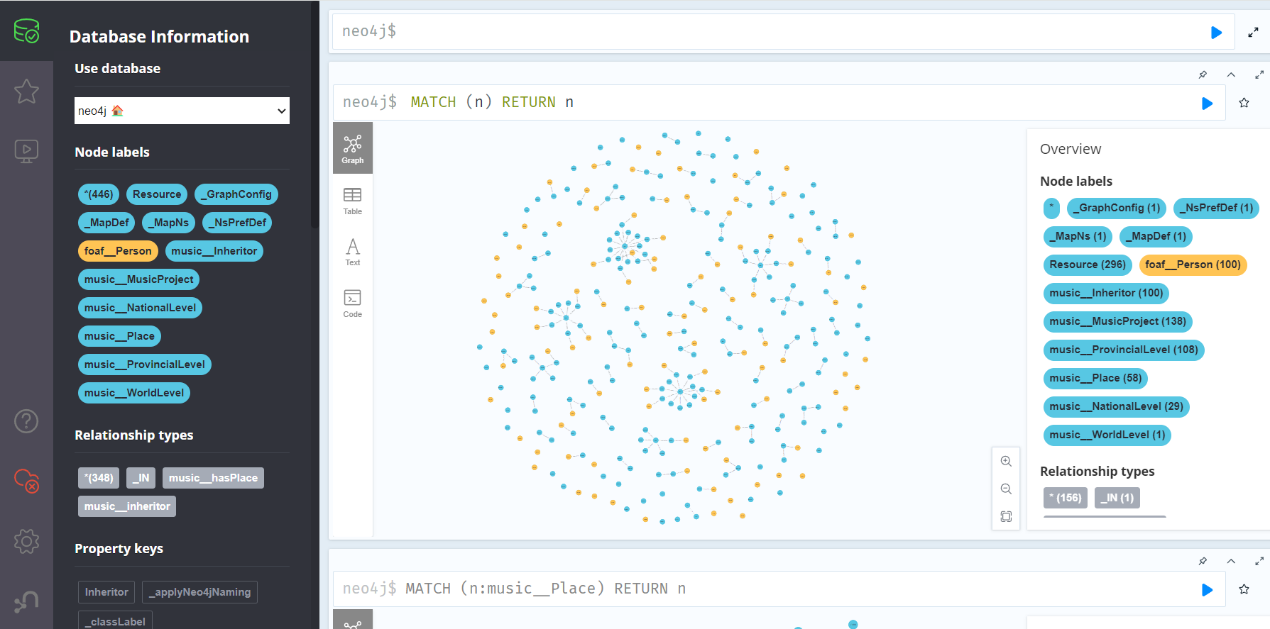Click the music__hasPlace relationship type
Screen dimensions: 1270x629
pyautogui.click(x=213, y=478)
